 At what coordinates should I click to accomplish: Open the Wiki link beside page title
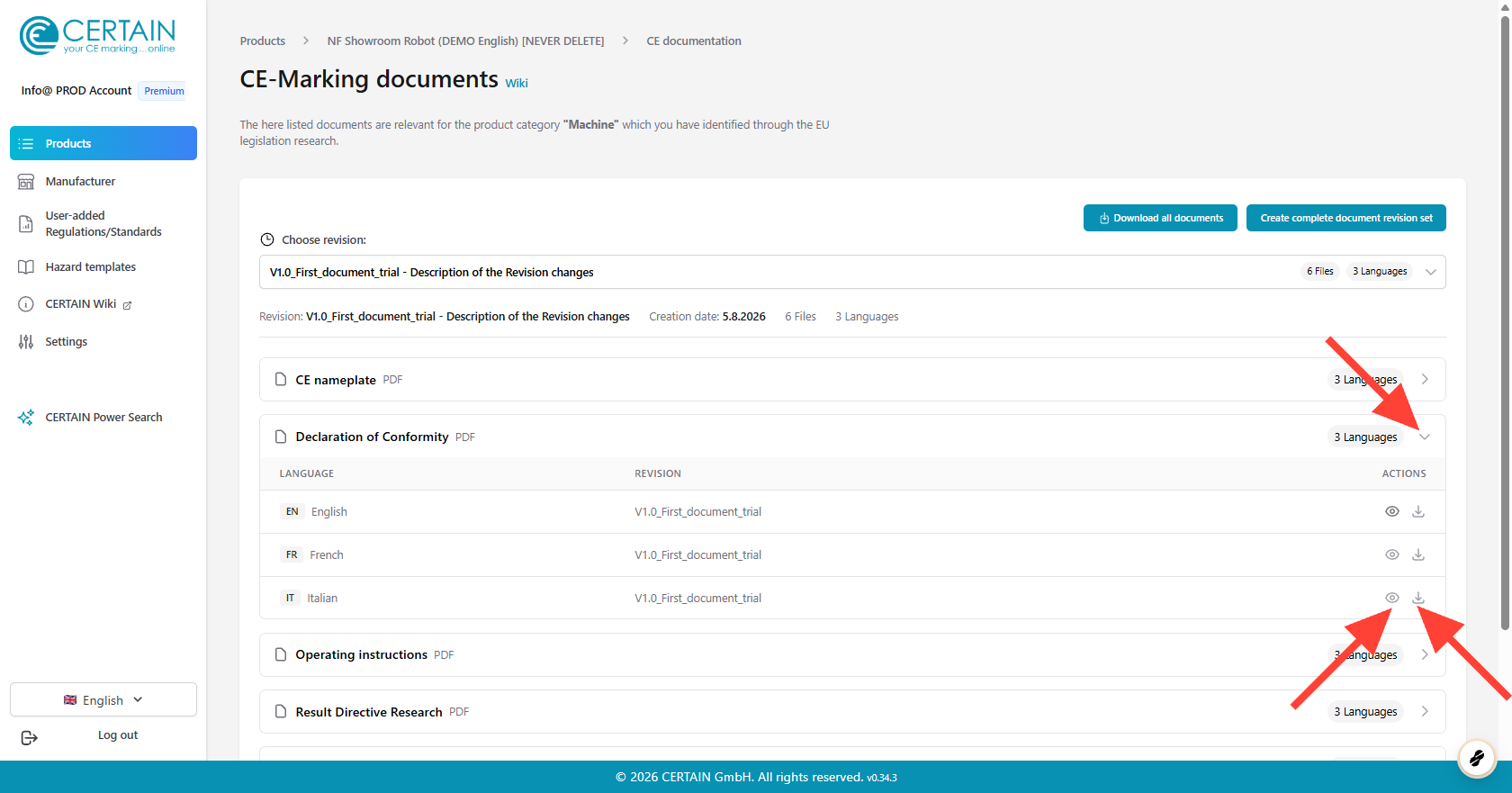(517, 83)
